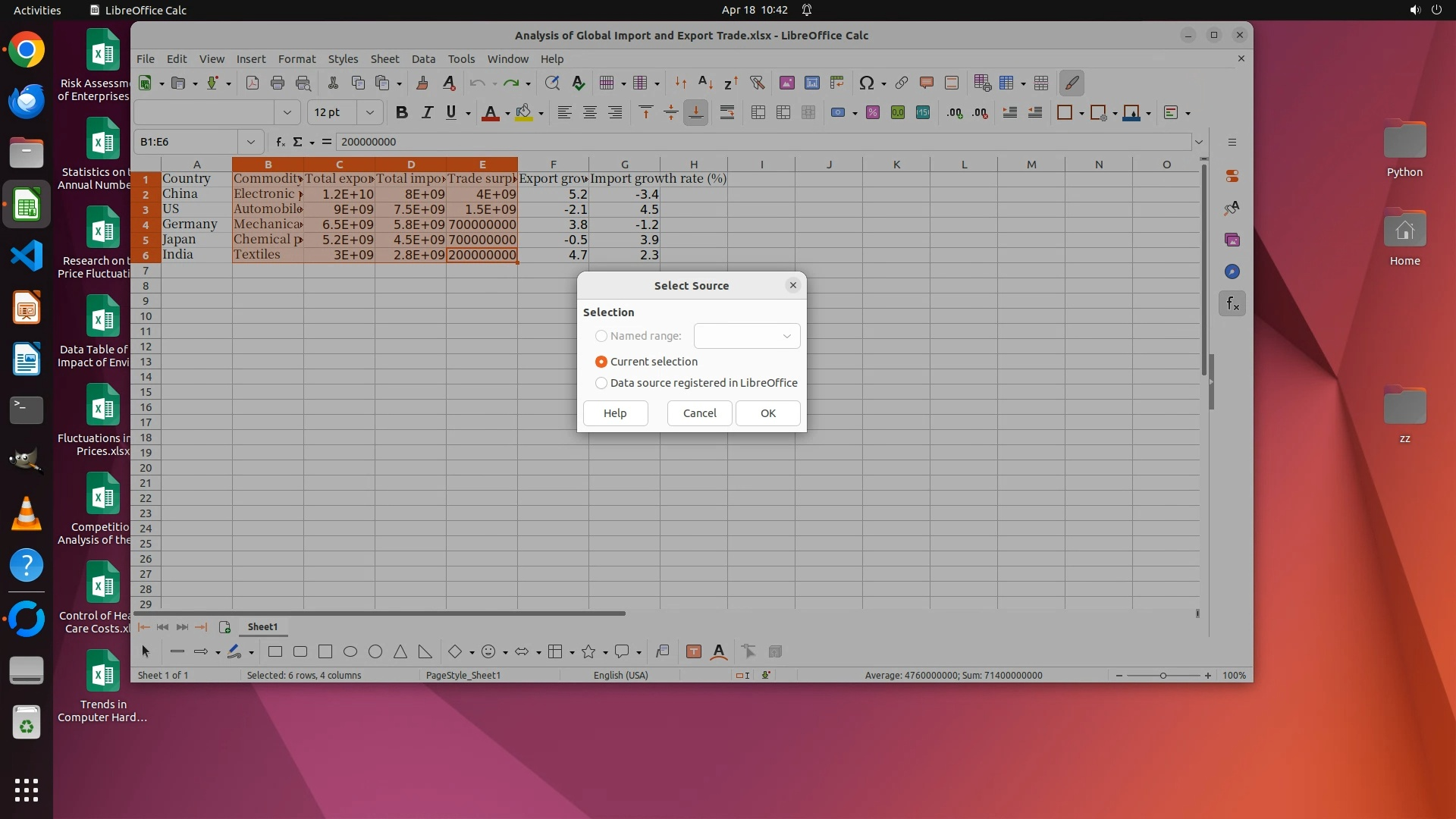This screenshot has width=1456, height=819.
Task: Open the Data menu
Action: [x=423, y=59]
